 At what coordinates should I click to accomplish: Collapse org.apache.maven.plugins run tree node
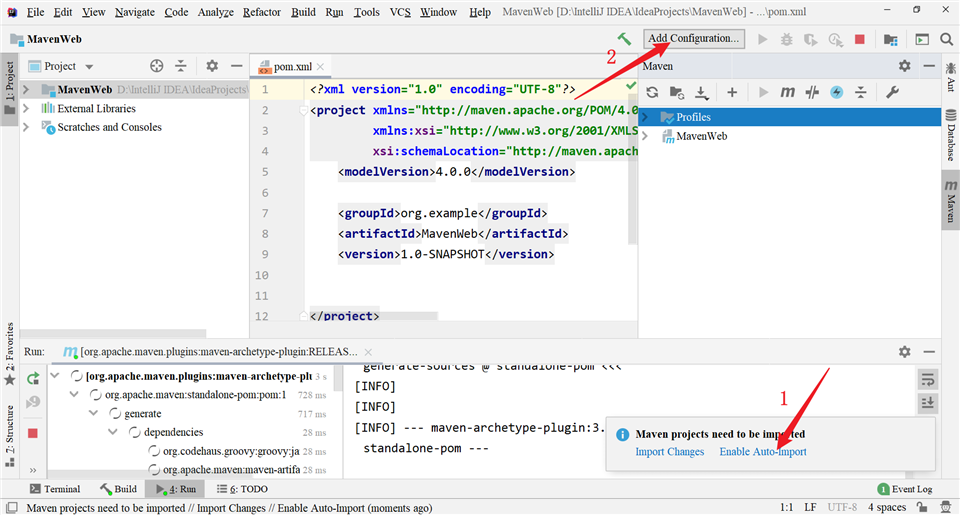(55, 375)
